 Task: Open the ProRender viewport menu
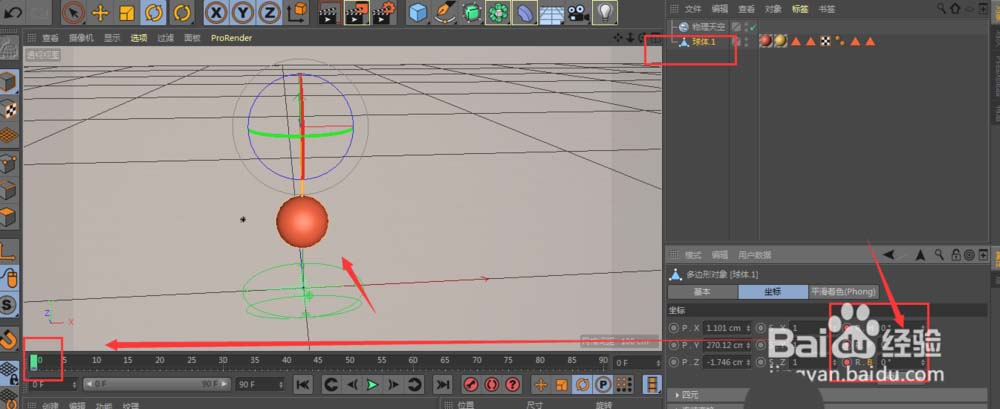pyautogui.click(x=231, y=38)
